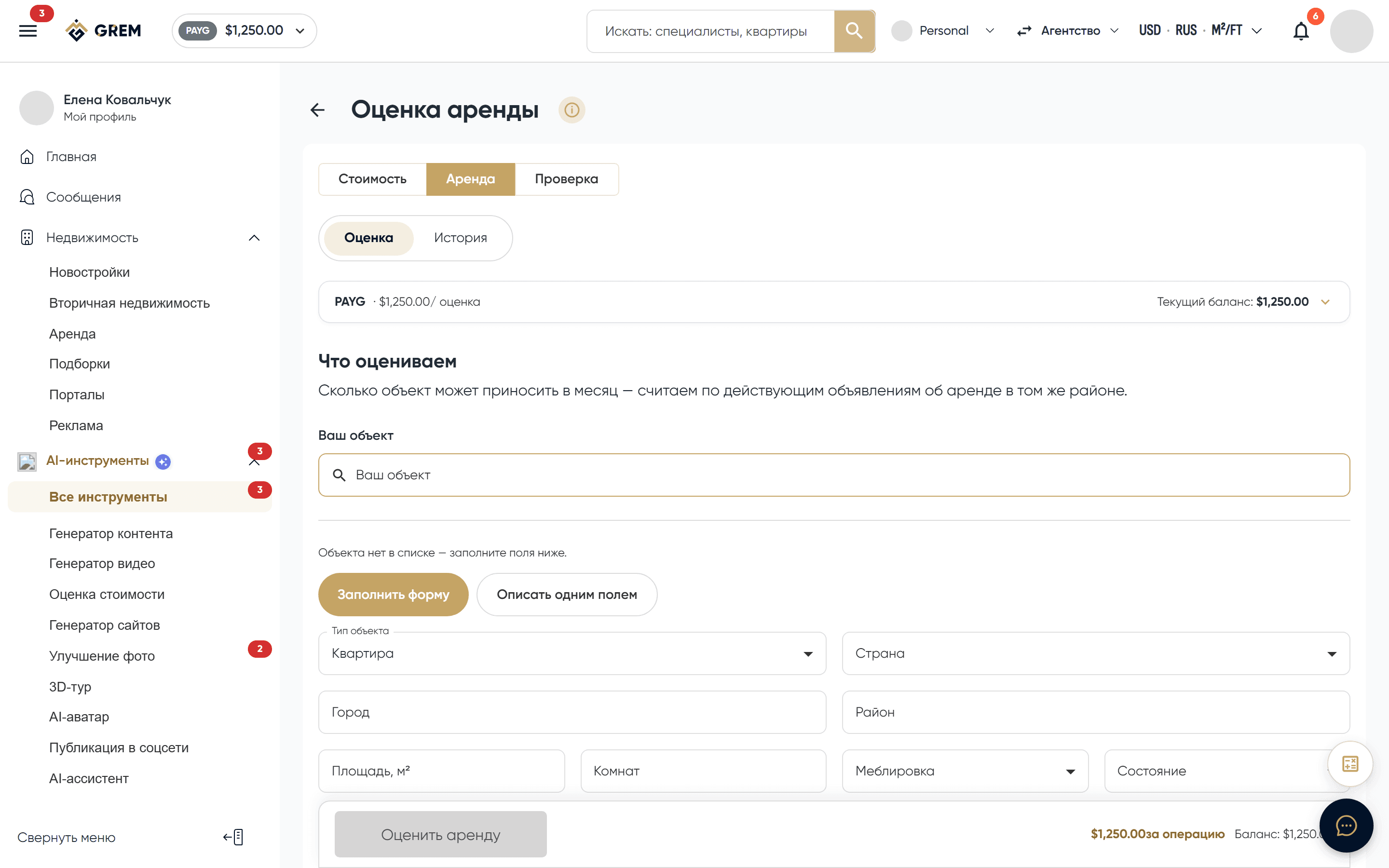Image resolution: width=1389 pixels, height=868 pixels.
Task: Switch to the Стоимость tab
Action: click(372, 179)
